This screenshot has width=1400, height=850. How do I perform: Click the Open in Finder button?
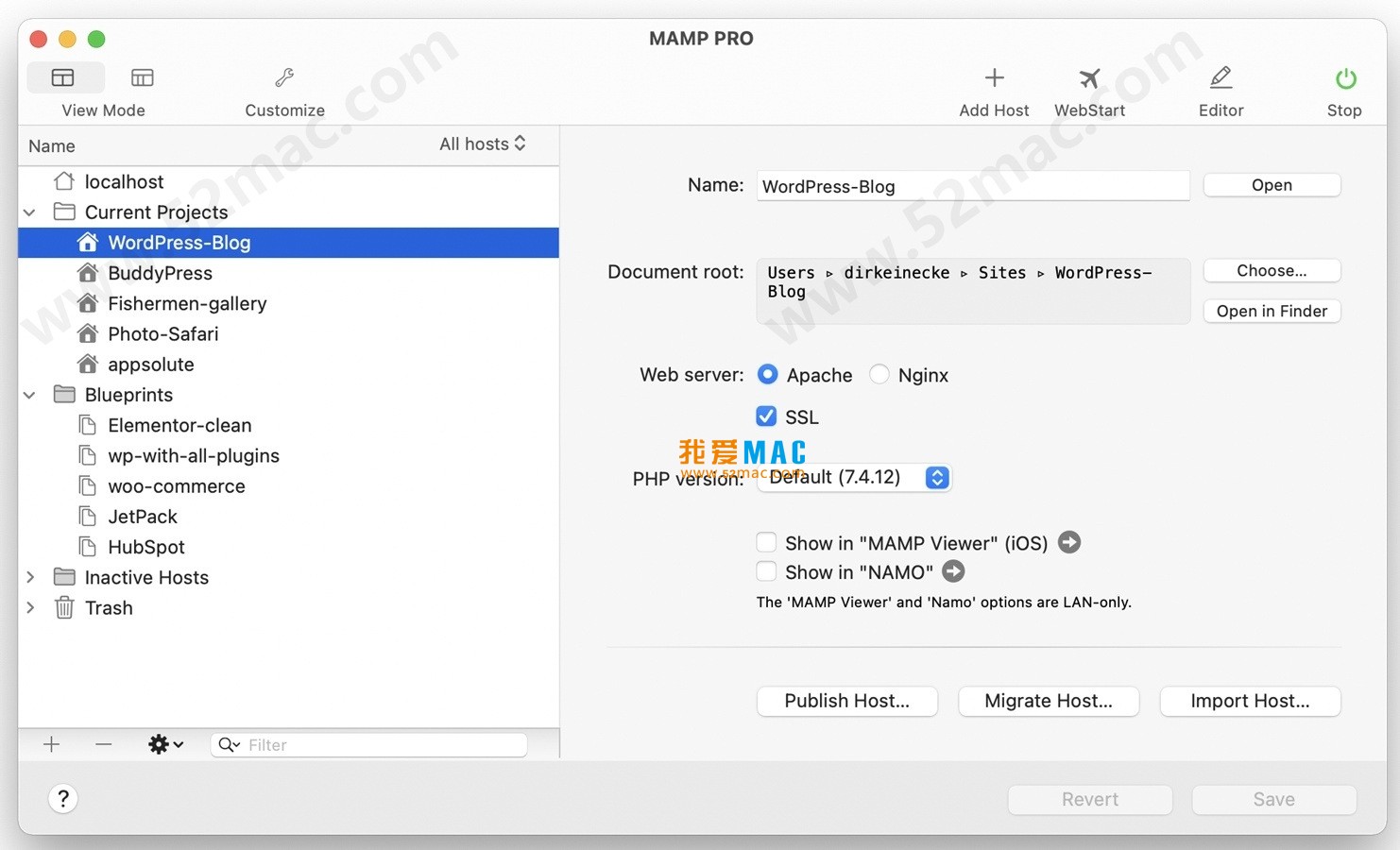coord(1272,311)
